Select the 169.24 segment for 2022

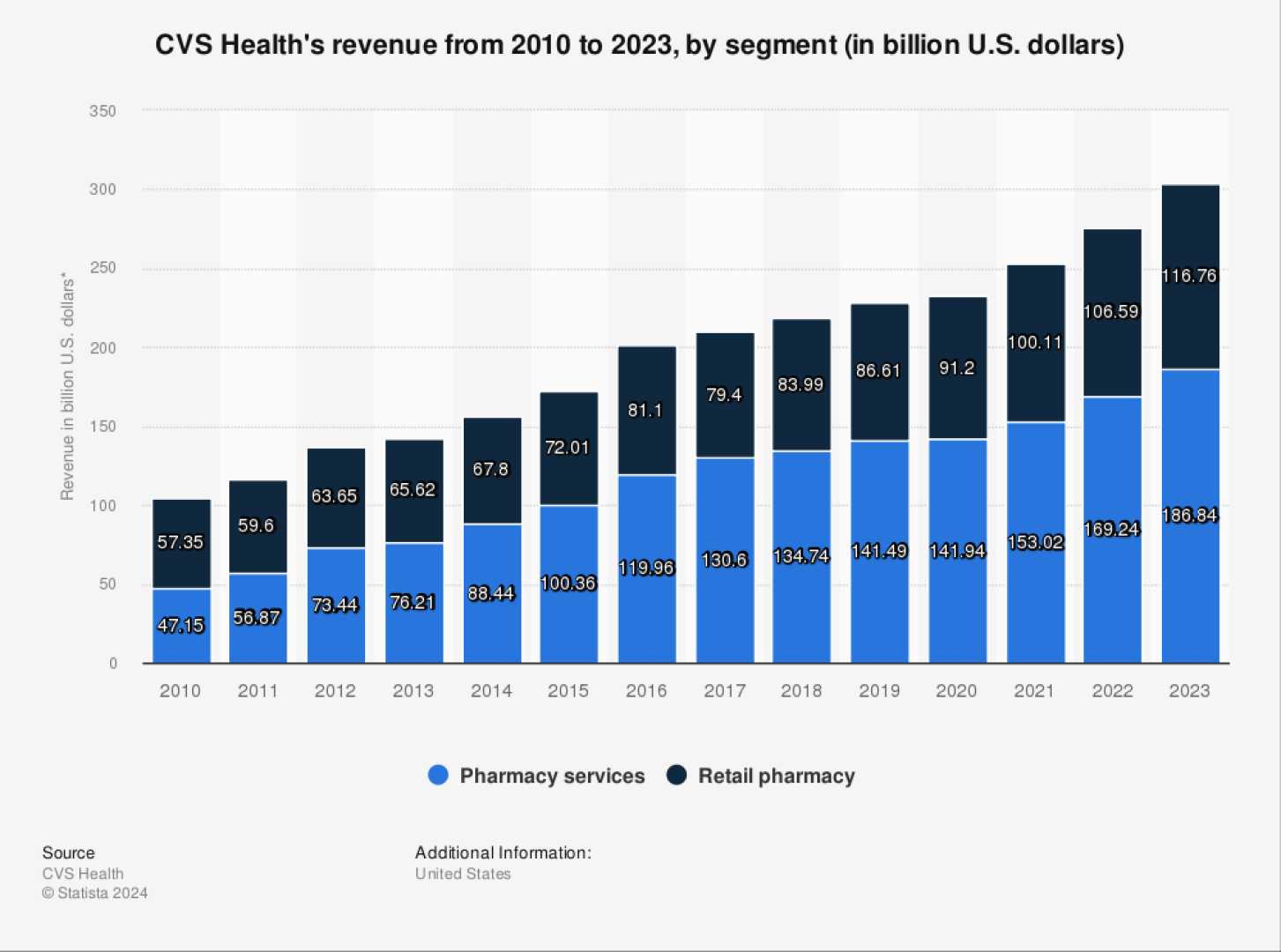(1113, 530)
